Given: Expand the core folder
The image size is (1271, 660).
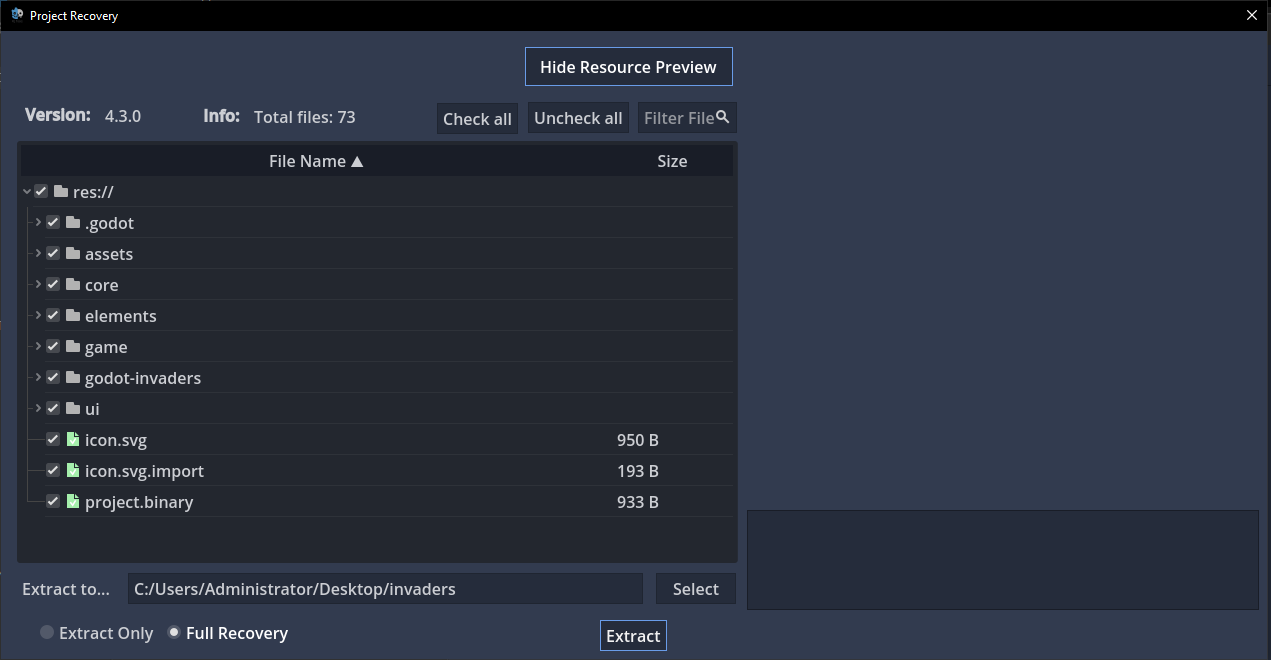Looking at the screenshot, I should 38,285.
